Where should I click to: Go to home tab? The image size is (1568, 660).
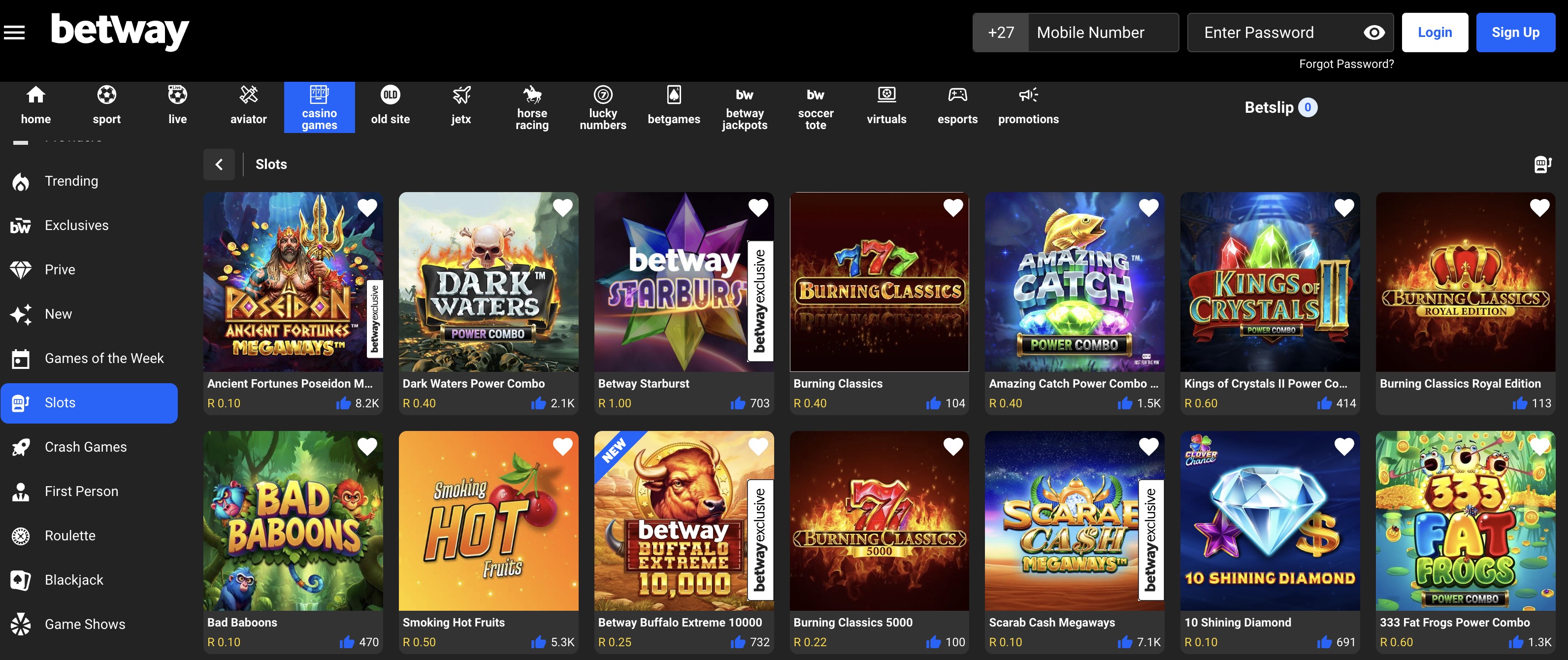[x=36, y=106]
